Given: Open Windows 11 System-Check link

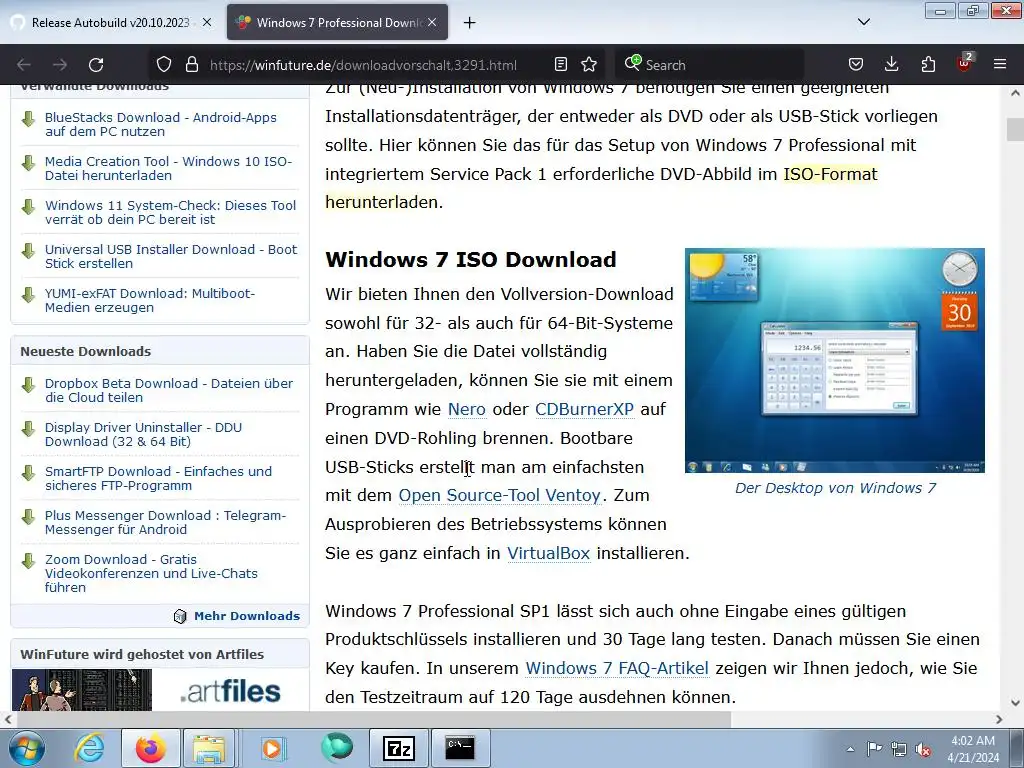Looking at the screenshot, I should [x=170, y=212].
